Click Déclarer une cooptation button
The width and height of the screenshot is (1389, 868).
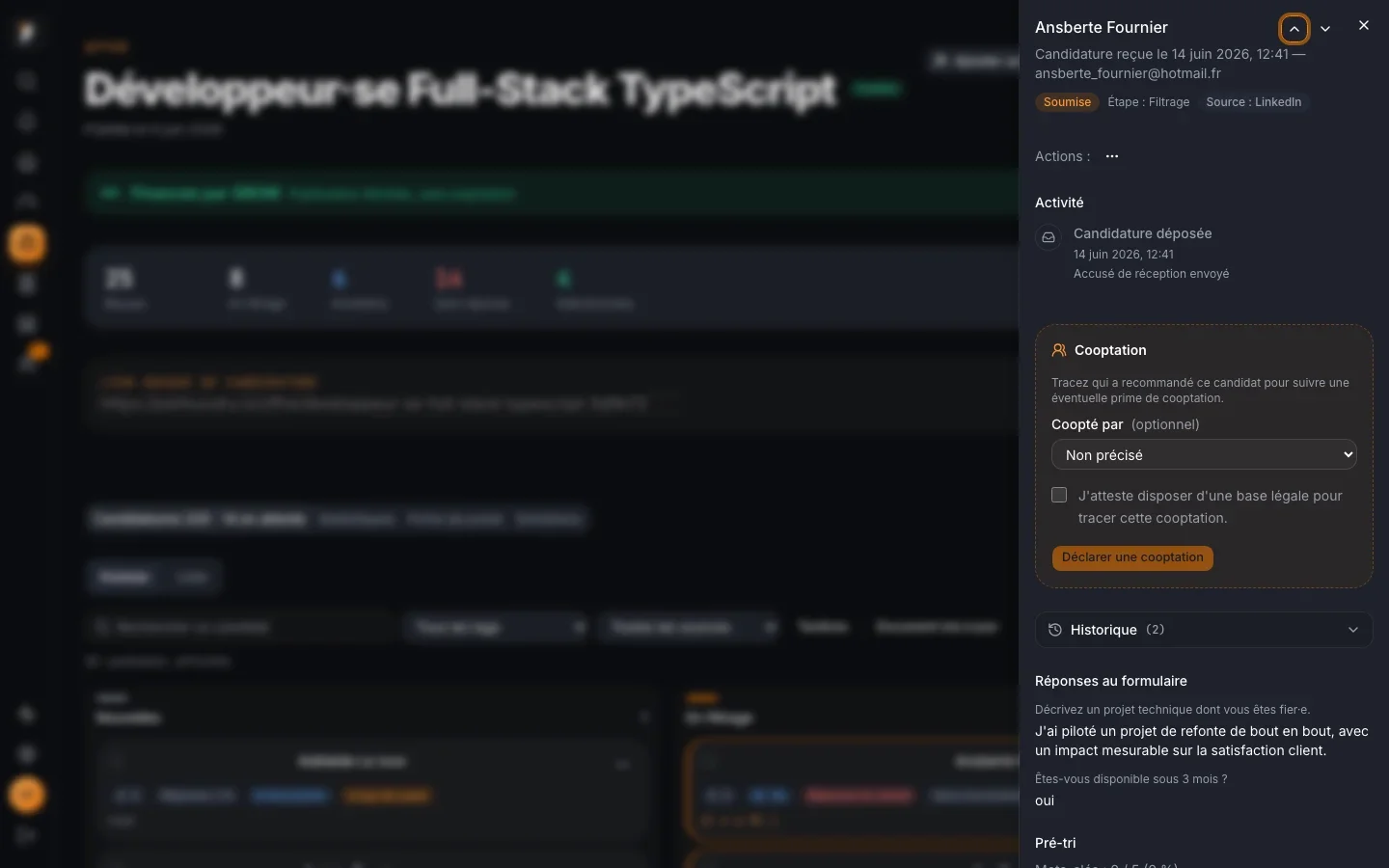[1132, 557]
